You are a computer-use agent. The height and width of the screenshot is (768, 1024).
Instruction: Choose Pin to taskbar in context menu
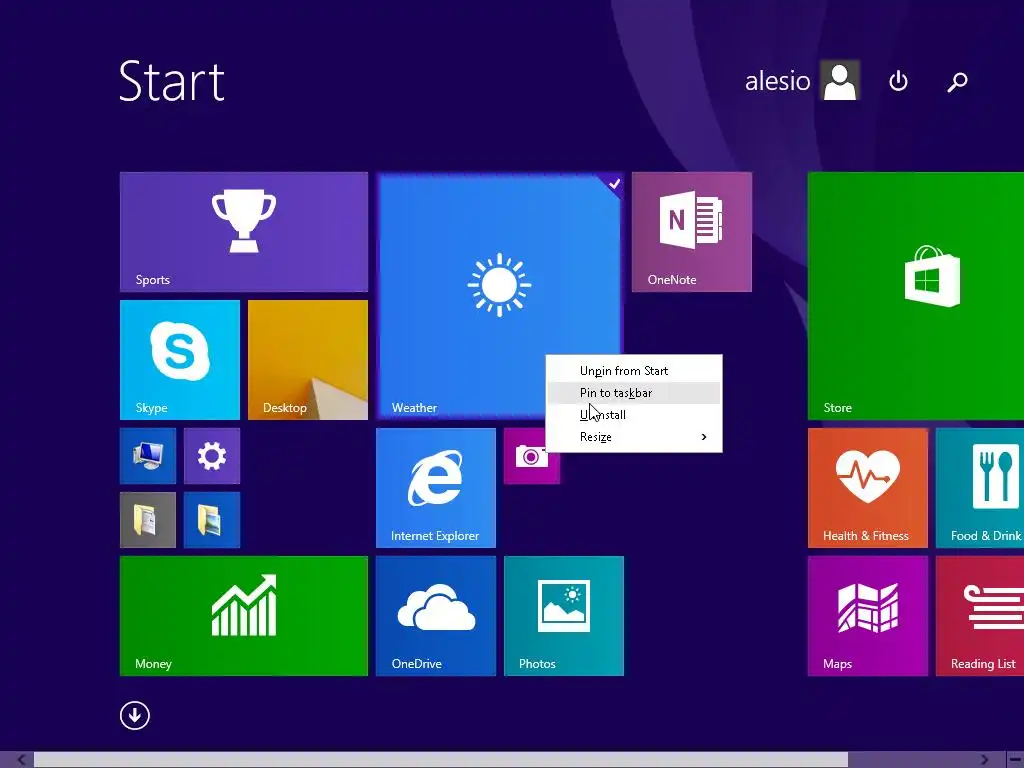[633, 392]
